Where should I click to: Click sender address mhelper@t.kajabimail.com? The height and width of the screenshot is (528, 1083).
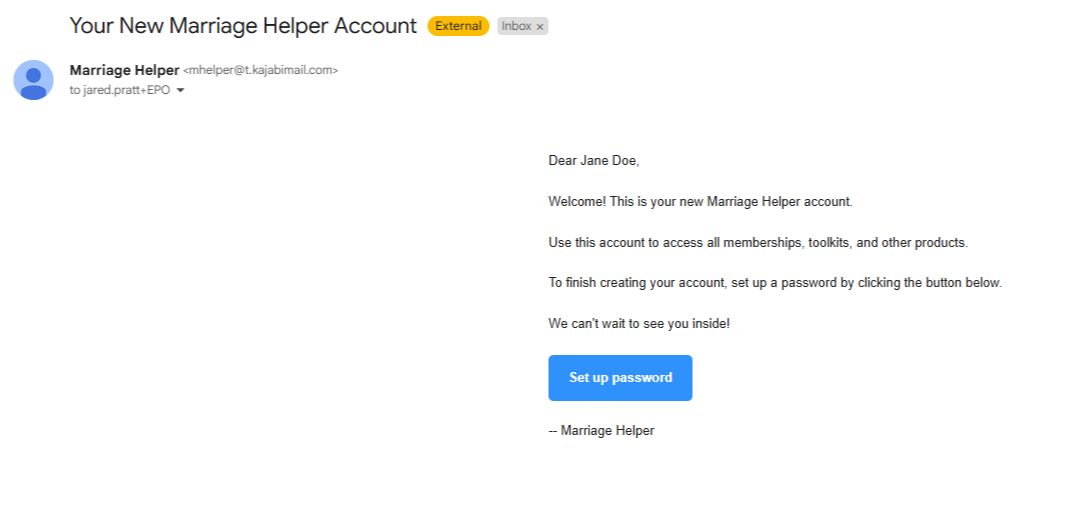tap(260, 70)
